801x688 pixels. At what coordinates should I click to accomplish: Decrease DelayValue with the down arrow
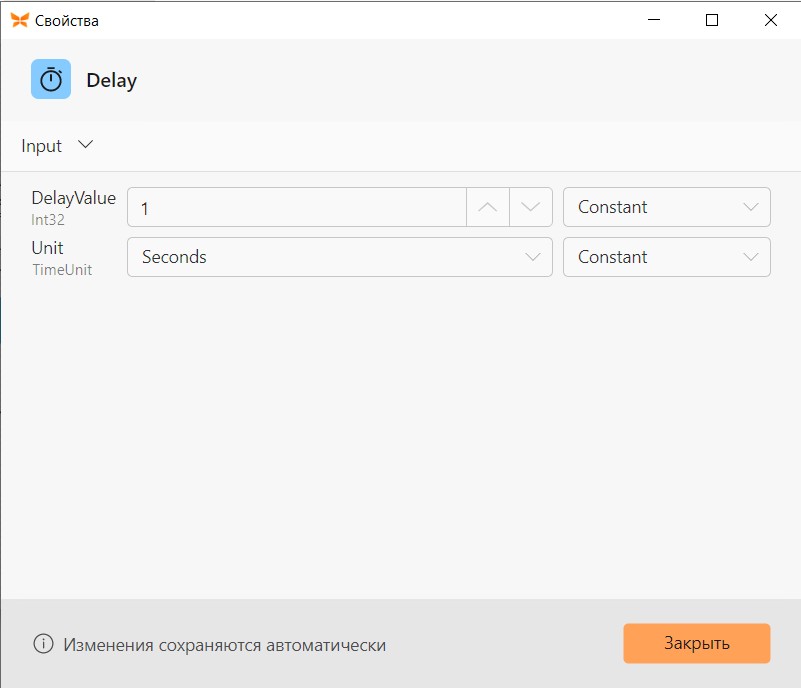(x=530, y=207)
